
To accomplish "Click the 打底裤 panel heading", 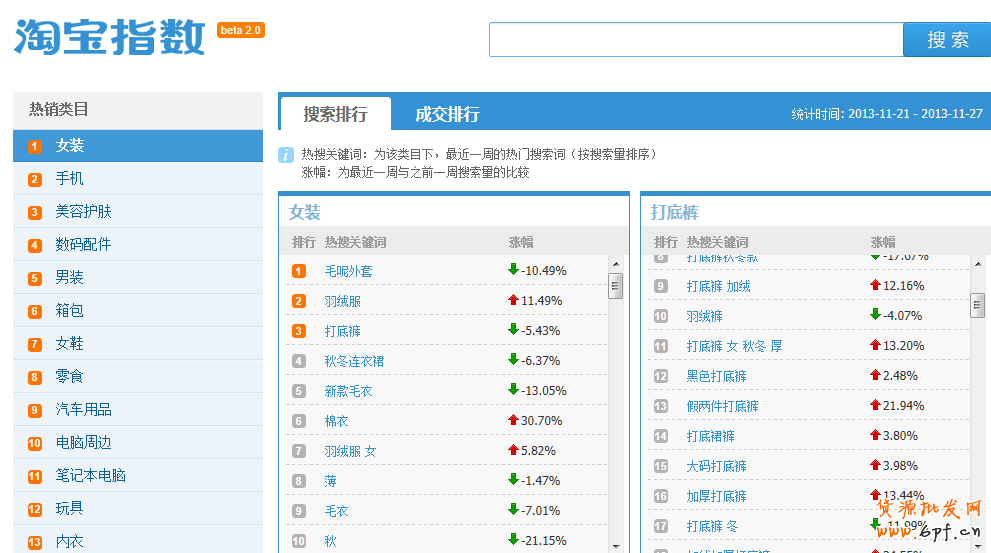I will click(x=674, y=212).
